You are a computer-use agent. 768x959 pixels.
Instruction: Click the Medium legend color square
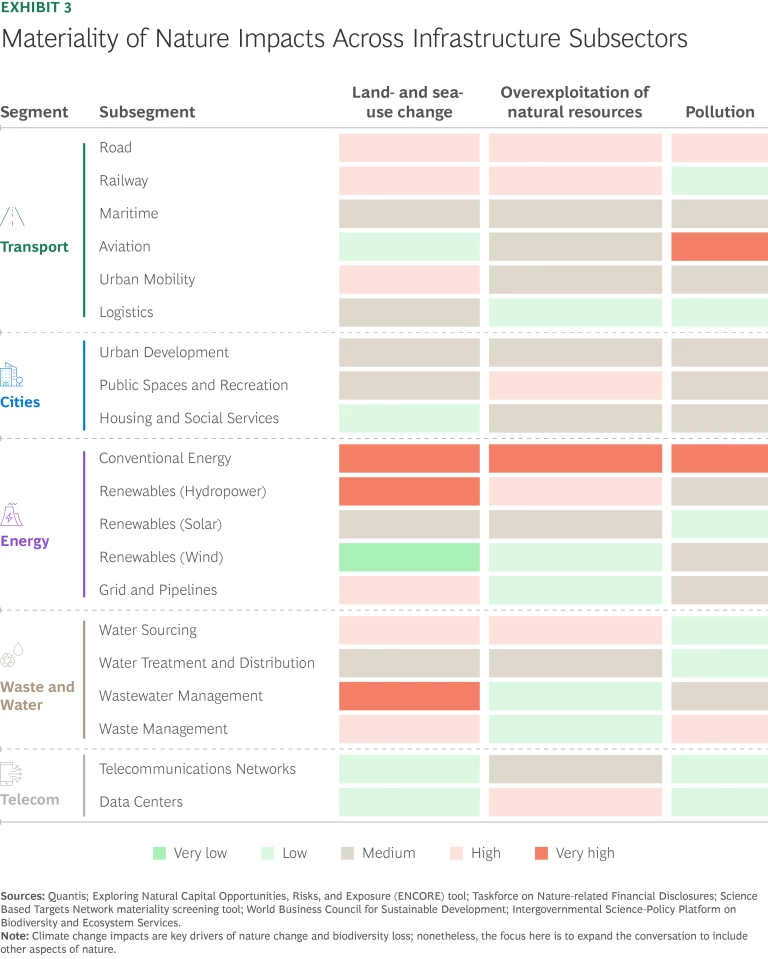coord(347,853)
